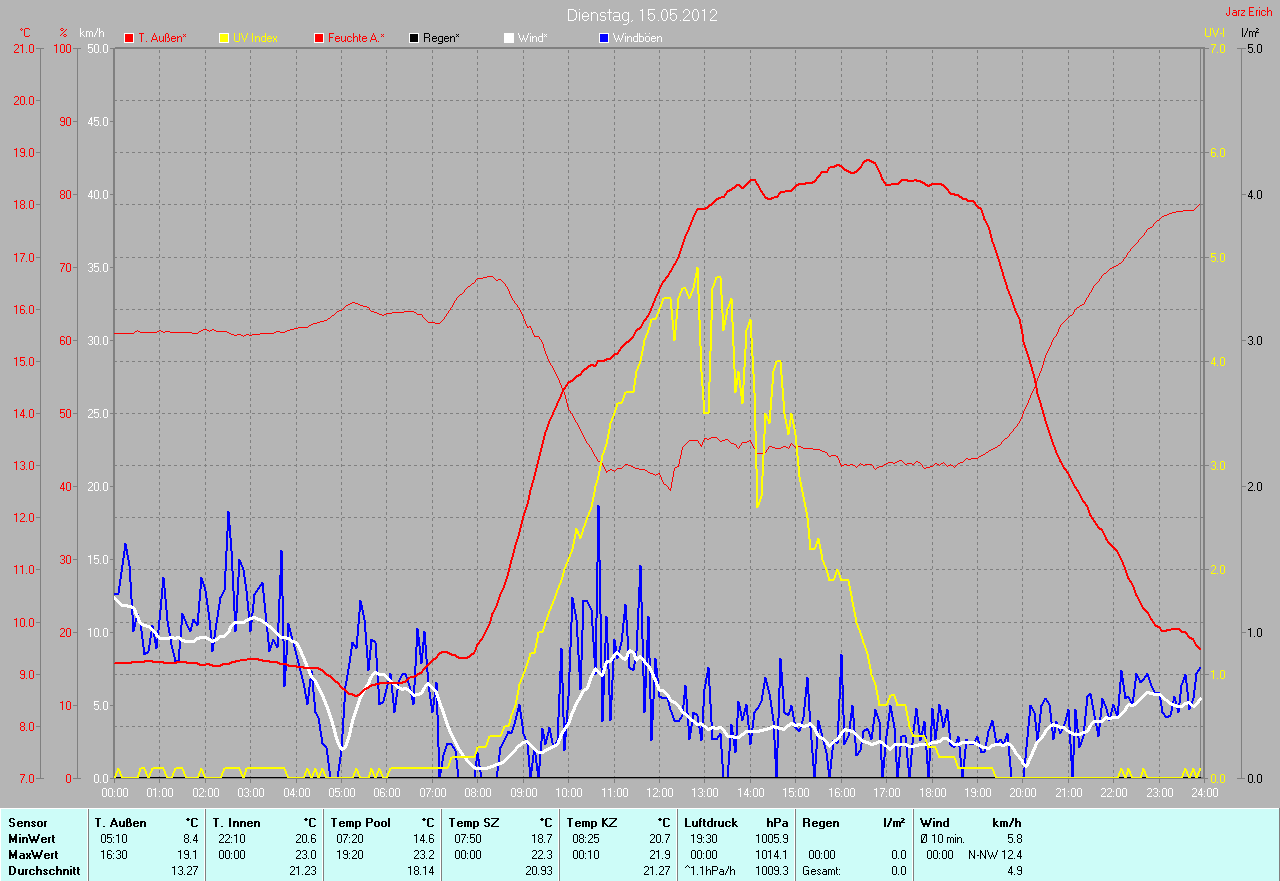Screen dimensions: 1280x881
Task: Click the outdoor maximum value '19.1'
Action: coord(187,855)
